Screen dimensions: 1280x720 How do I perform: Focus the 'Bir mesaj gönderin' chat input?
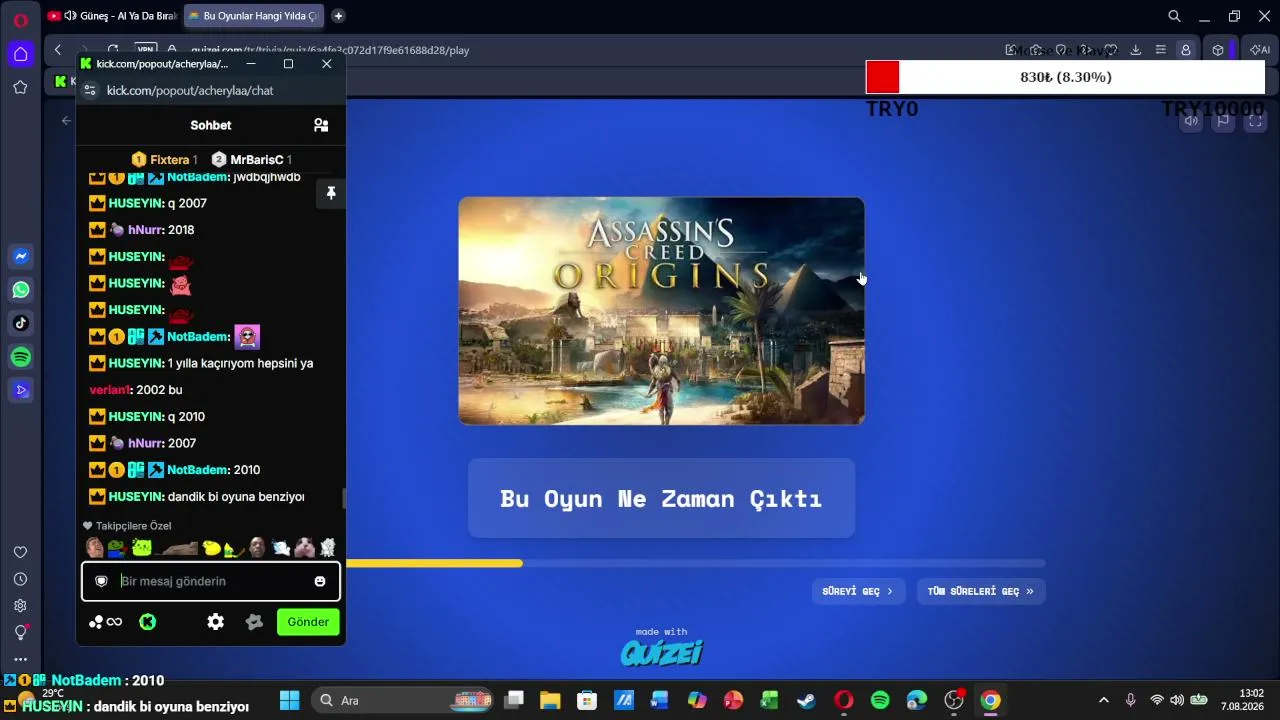[x=211, y=581]
